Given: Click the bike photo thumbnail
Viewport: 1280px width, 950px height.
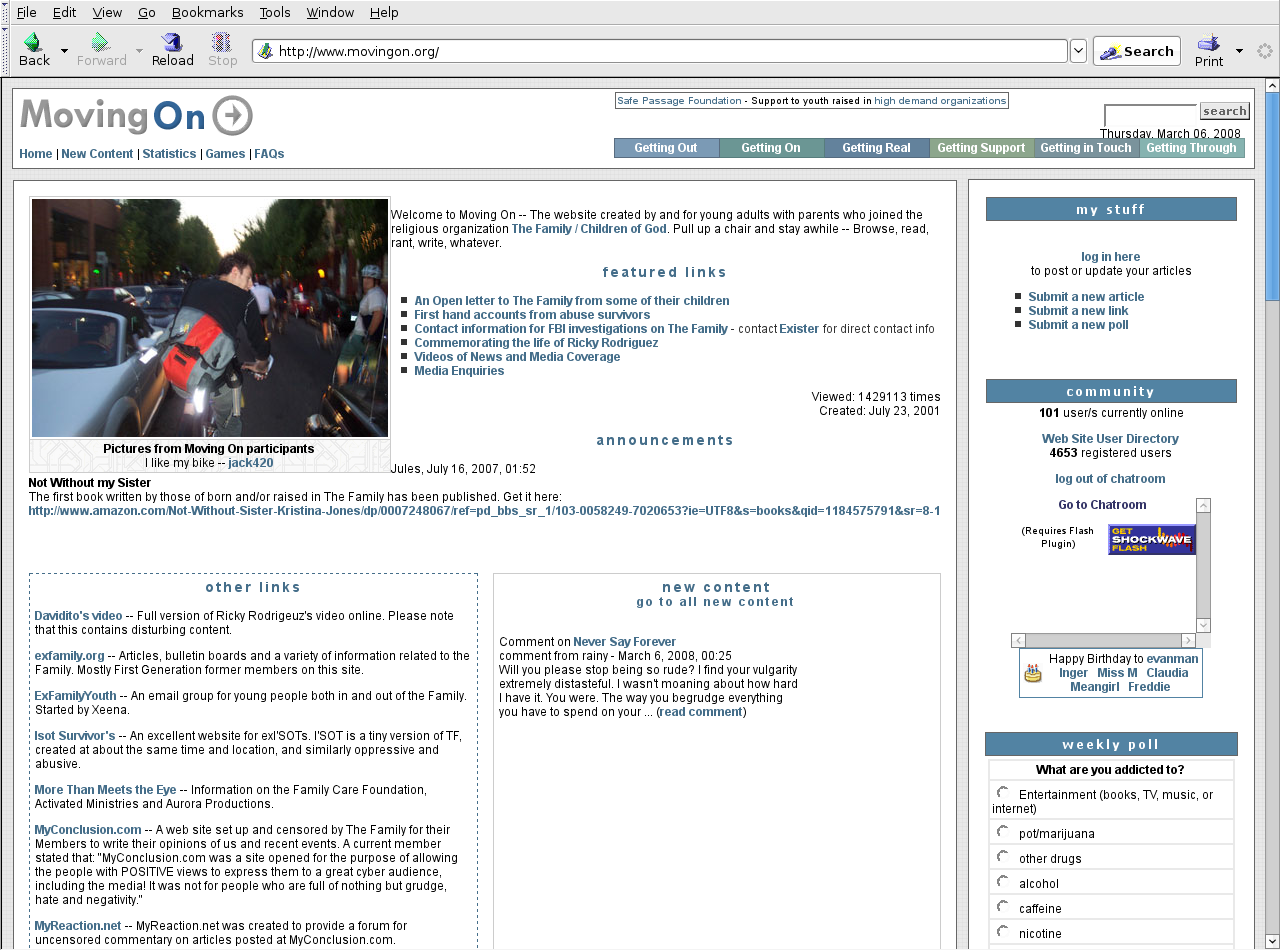Looking at the screenshot, I should 210,318.
